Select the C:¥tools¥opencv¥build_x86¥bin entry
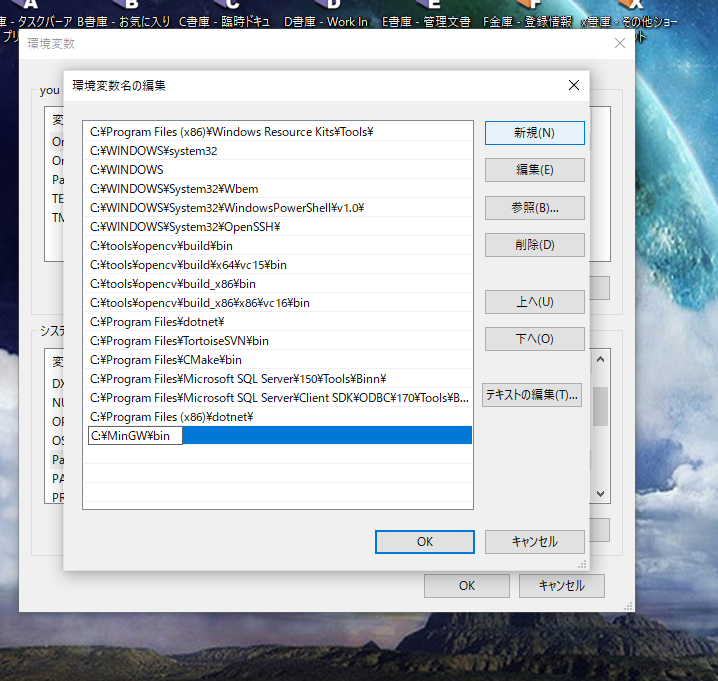This screenshot has width=718, height=681. pos(277,284)
